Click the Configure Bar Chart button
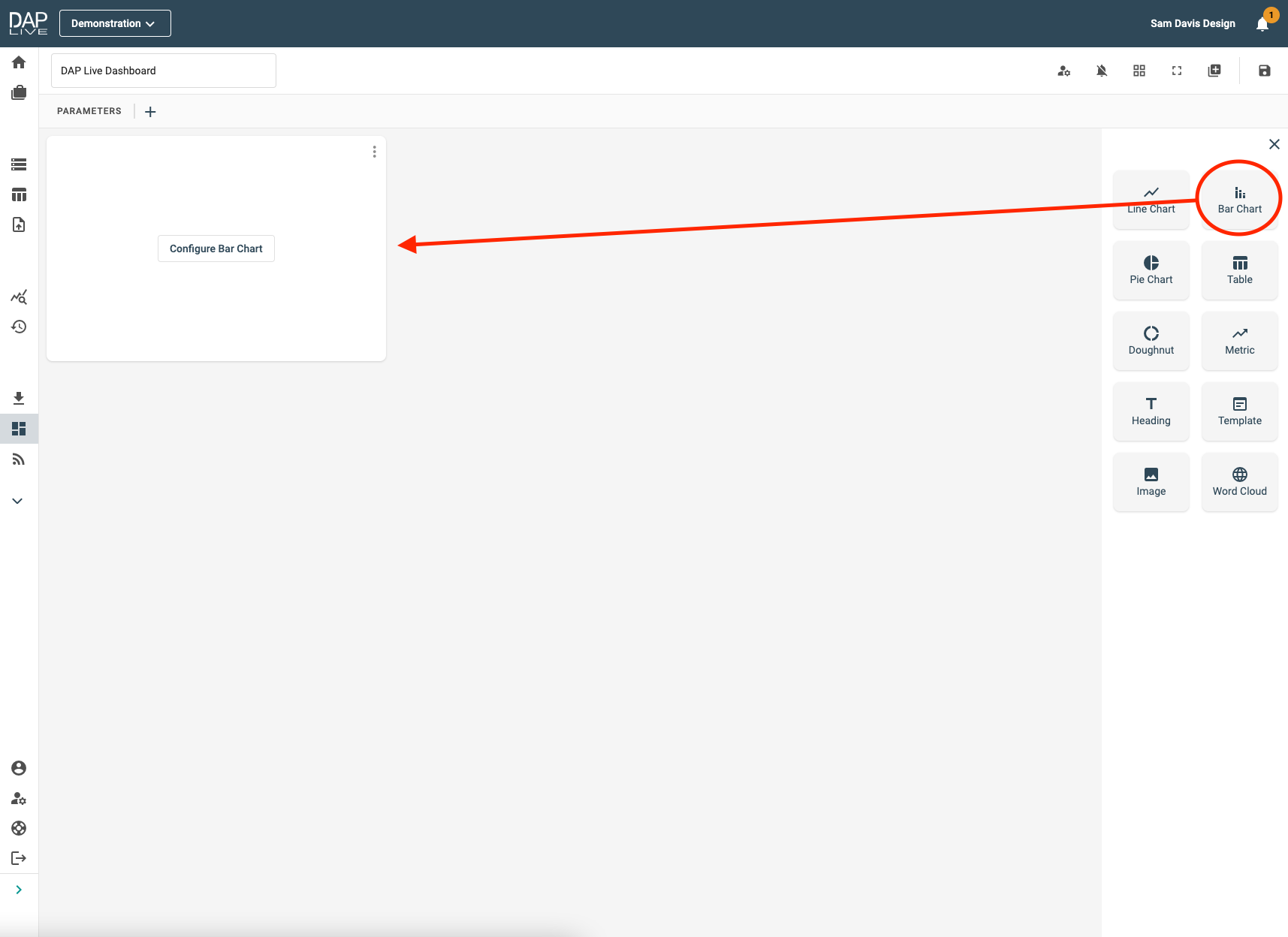 pos(216,249)
